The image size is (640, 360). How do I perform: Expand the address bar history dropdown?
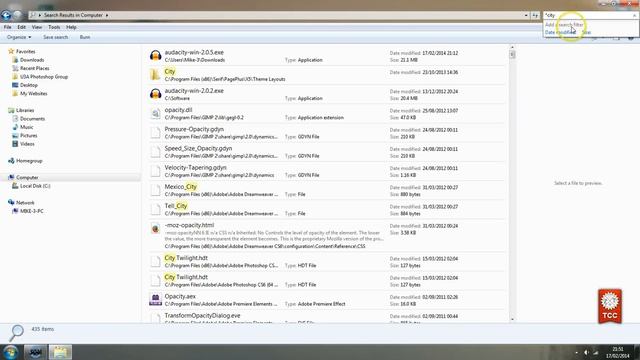526,15
